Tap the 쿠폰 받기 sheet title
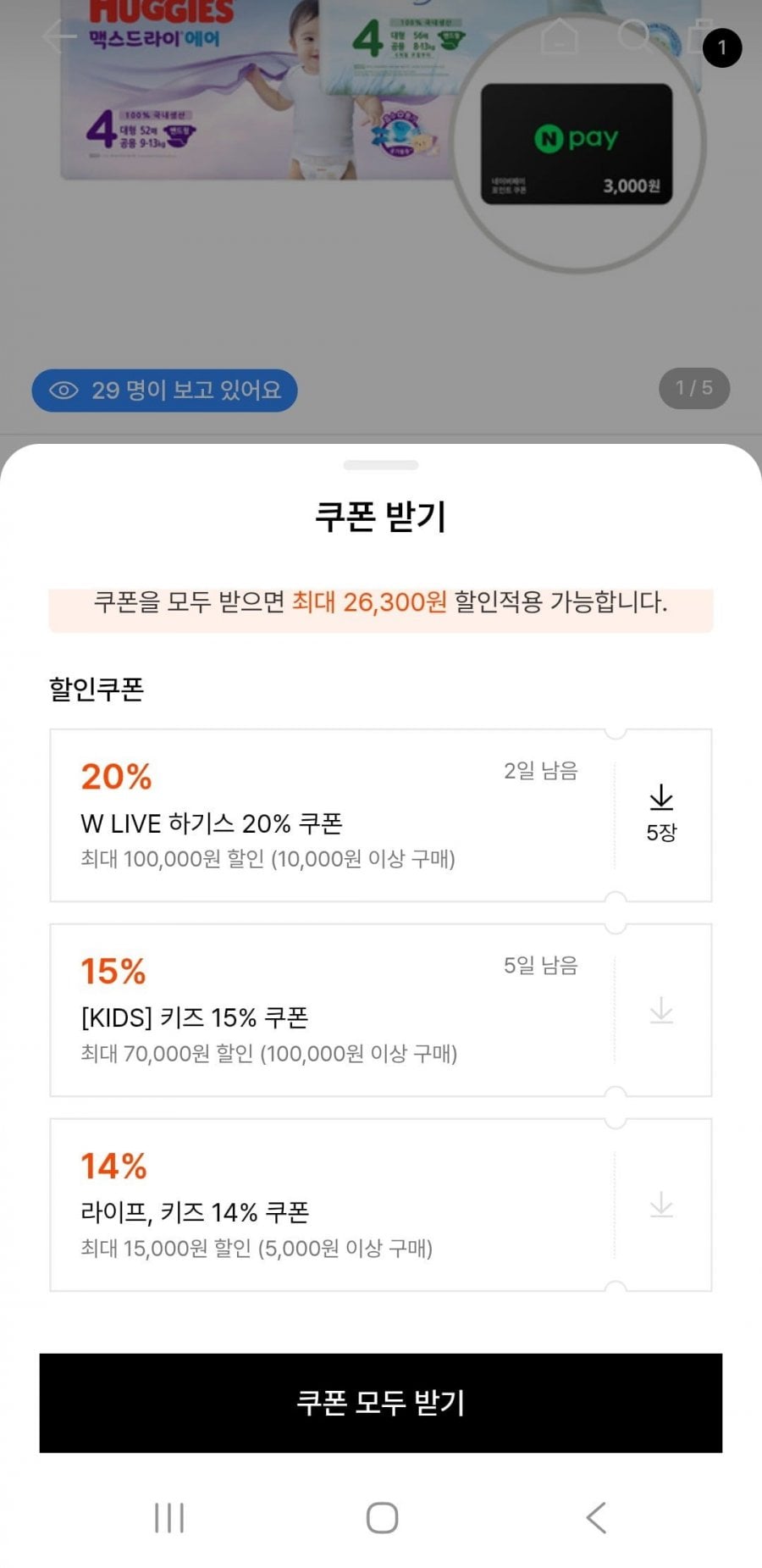 coord(381,517)
